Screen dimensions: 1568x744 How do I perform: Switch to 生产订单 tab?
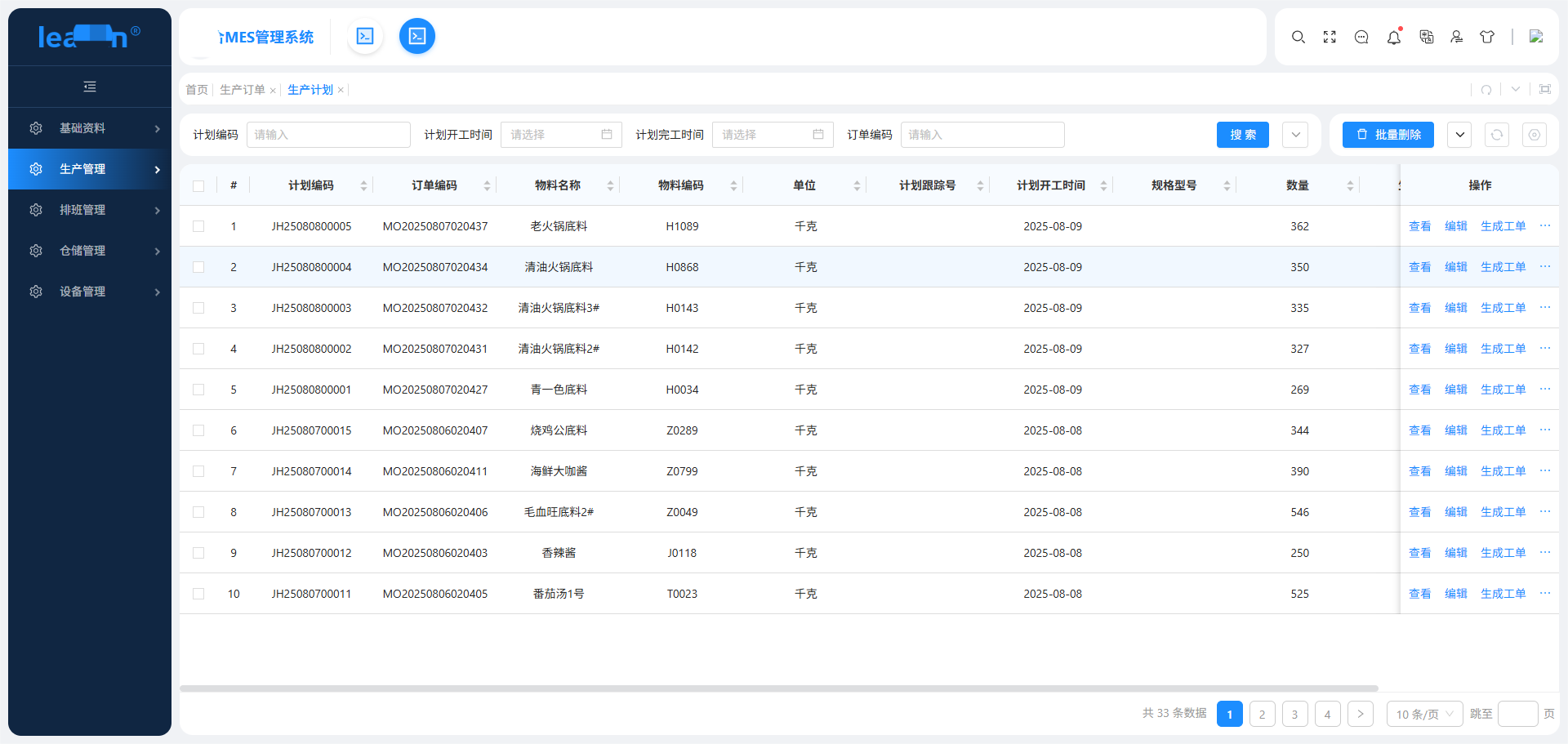243,90
